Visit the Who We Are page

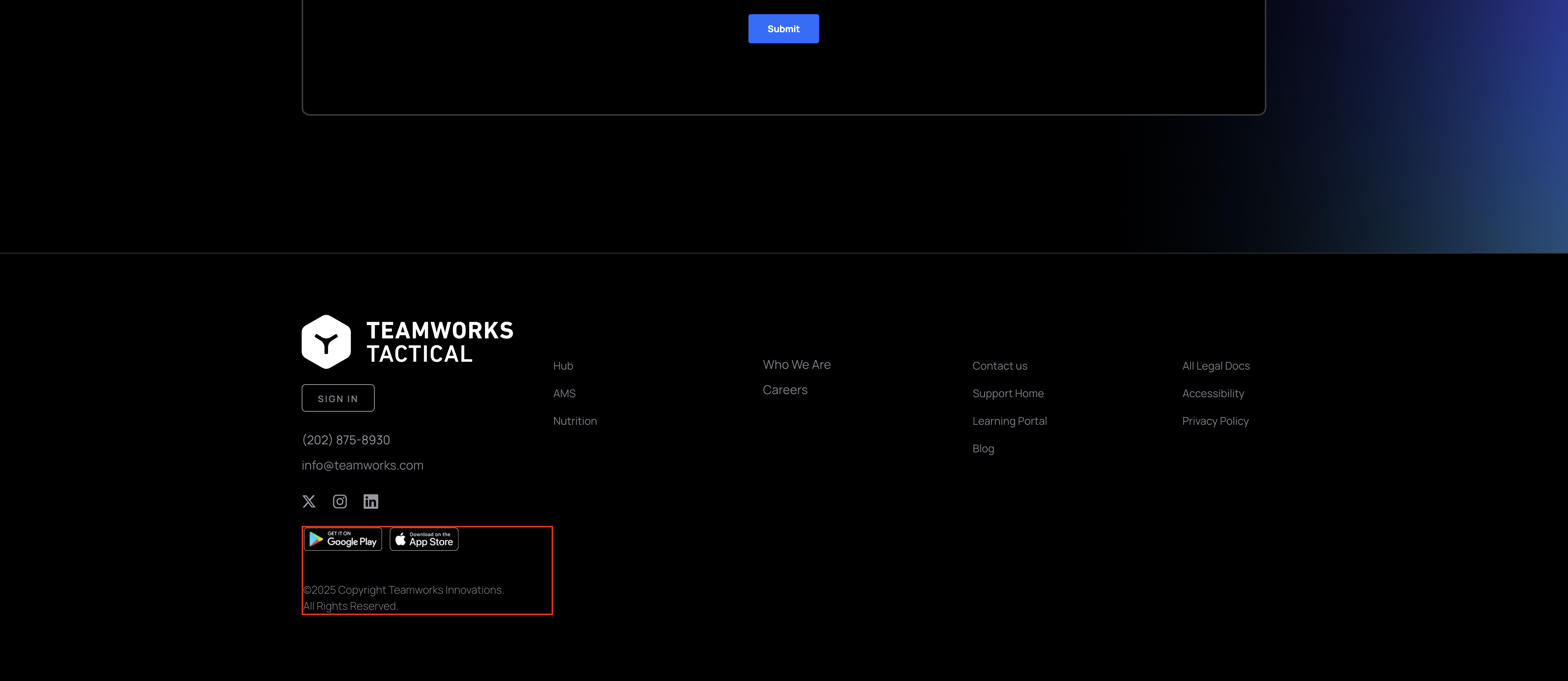click(796, 365)
